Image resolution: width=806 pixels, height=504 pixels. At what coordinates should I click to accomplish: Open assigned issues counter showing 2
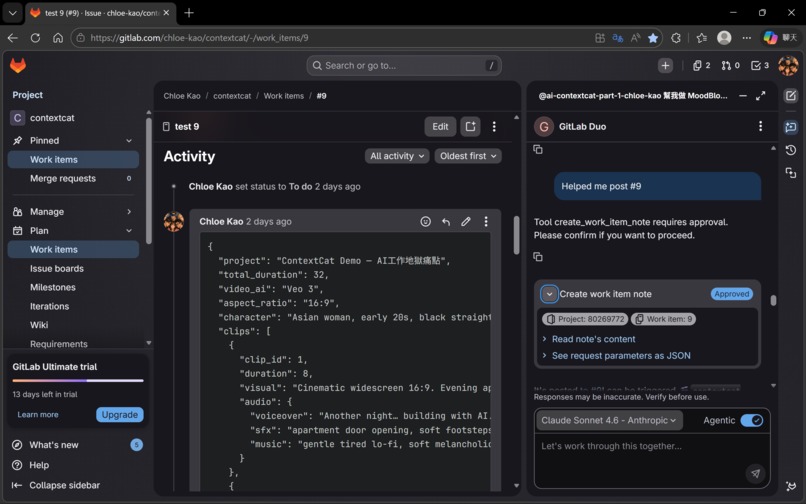point(701,65)
